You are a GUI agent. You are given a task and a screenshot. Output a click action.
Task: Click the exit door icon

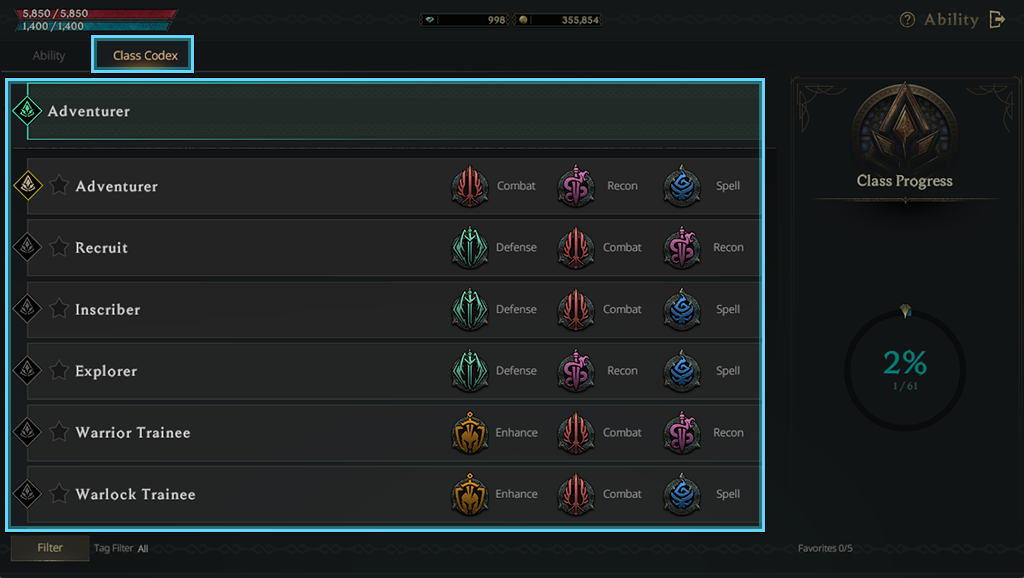(x=996, y=19)
